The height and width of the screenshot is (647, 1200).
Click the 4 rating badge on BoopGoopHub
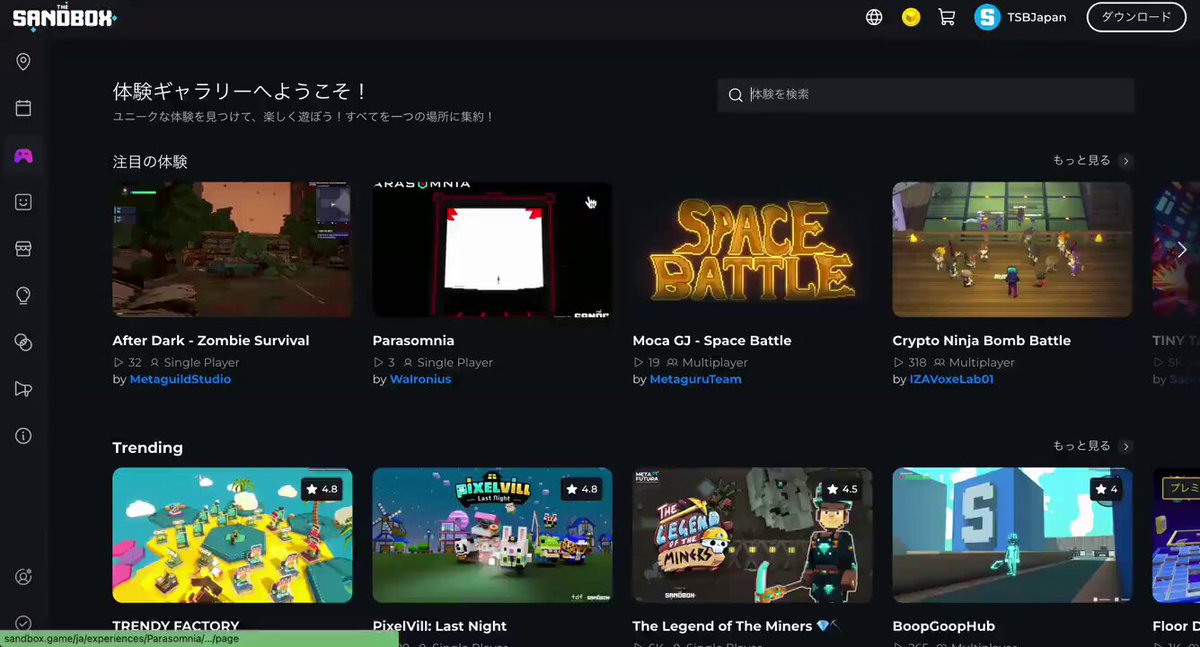pyautogui.click(x=1106, y=489)
